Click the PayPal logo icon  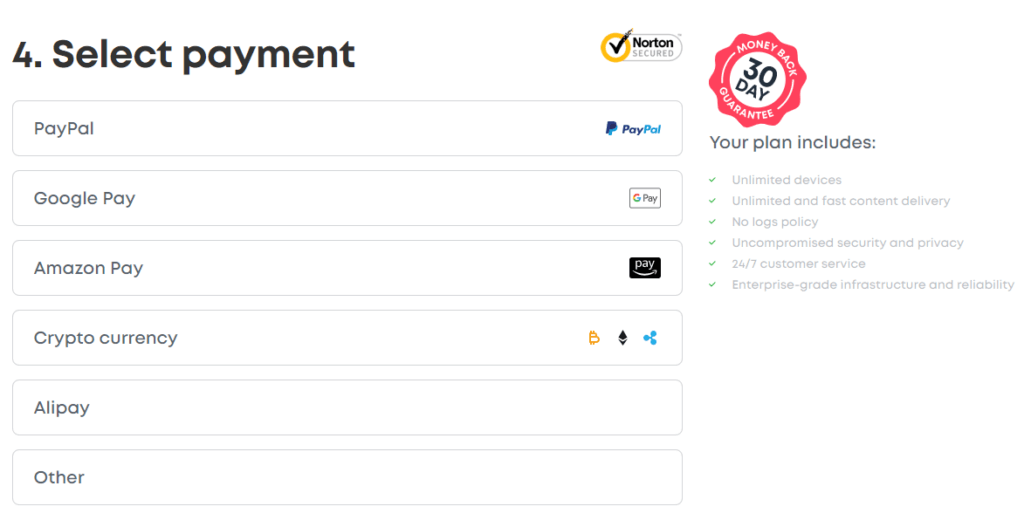[633, 129]
